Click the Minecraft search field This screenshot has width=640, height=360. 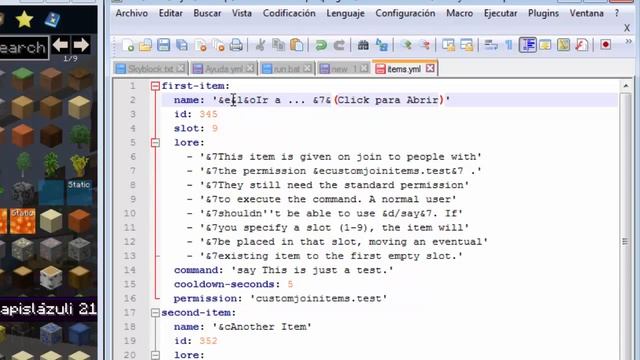24,48
